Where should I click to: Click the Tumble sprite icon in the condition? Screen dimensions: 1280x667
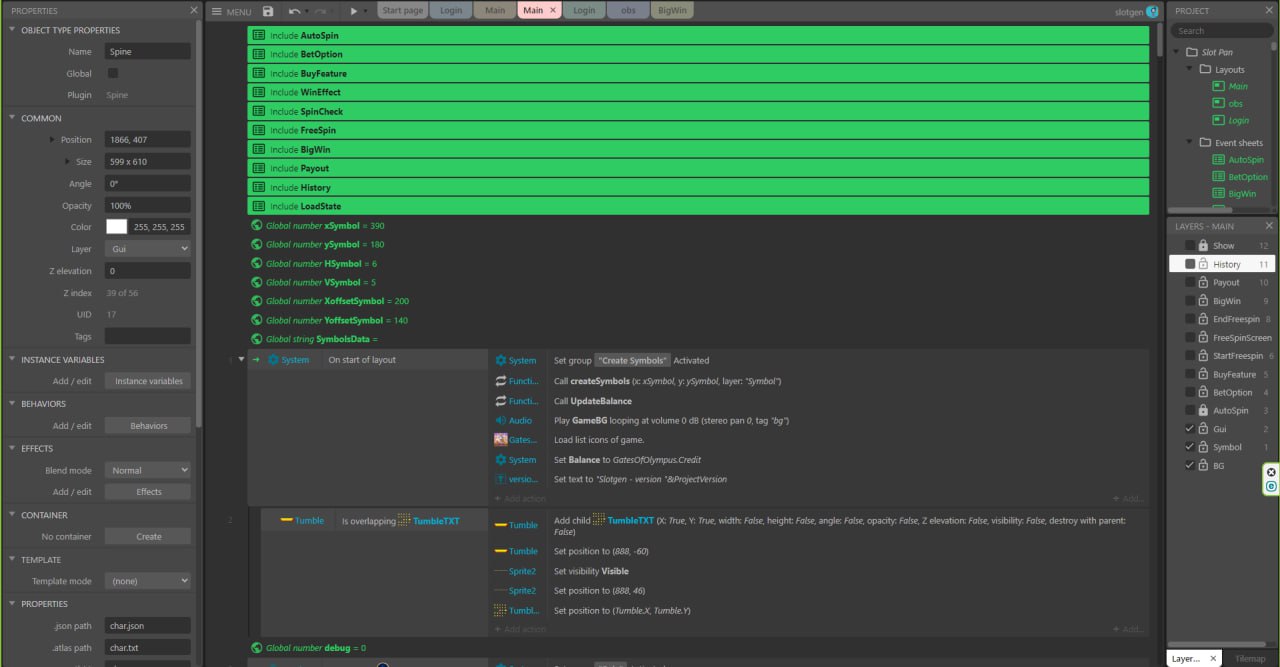pyautogui.click(x=286, y=520)
